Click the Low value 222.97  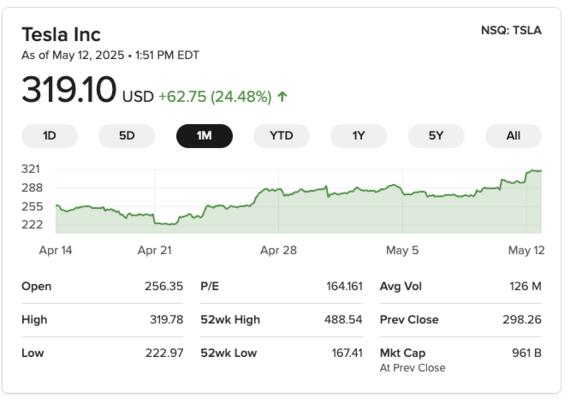coord(164,353)
